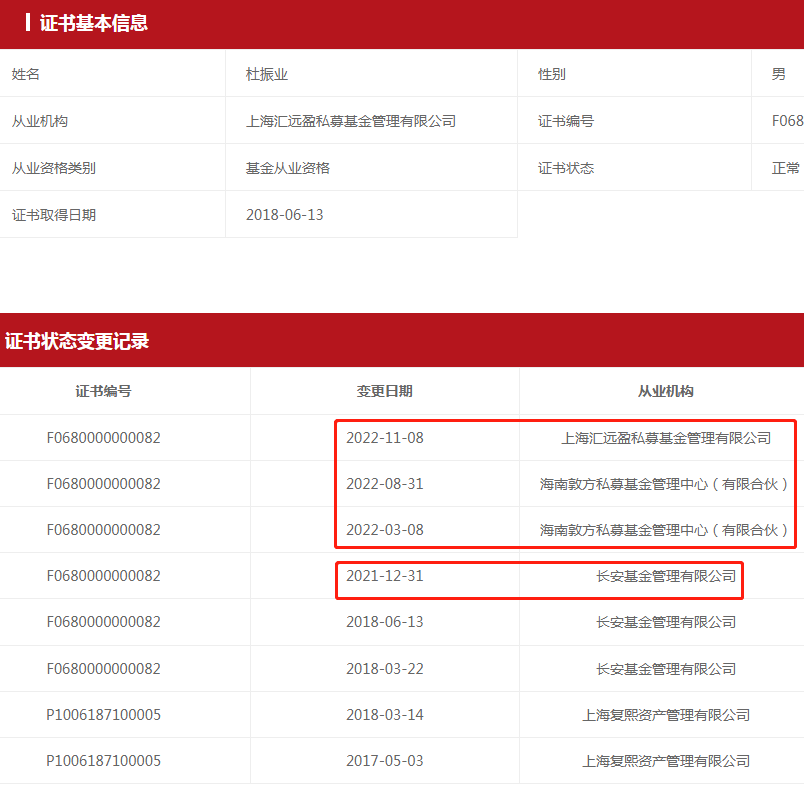Click P1006187100005 in the 2017-05-03 row
This screenshot has height=791, width=804.
click(104, 761)
